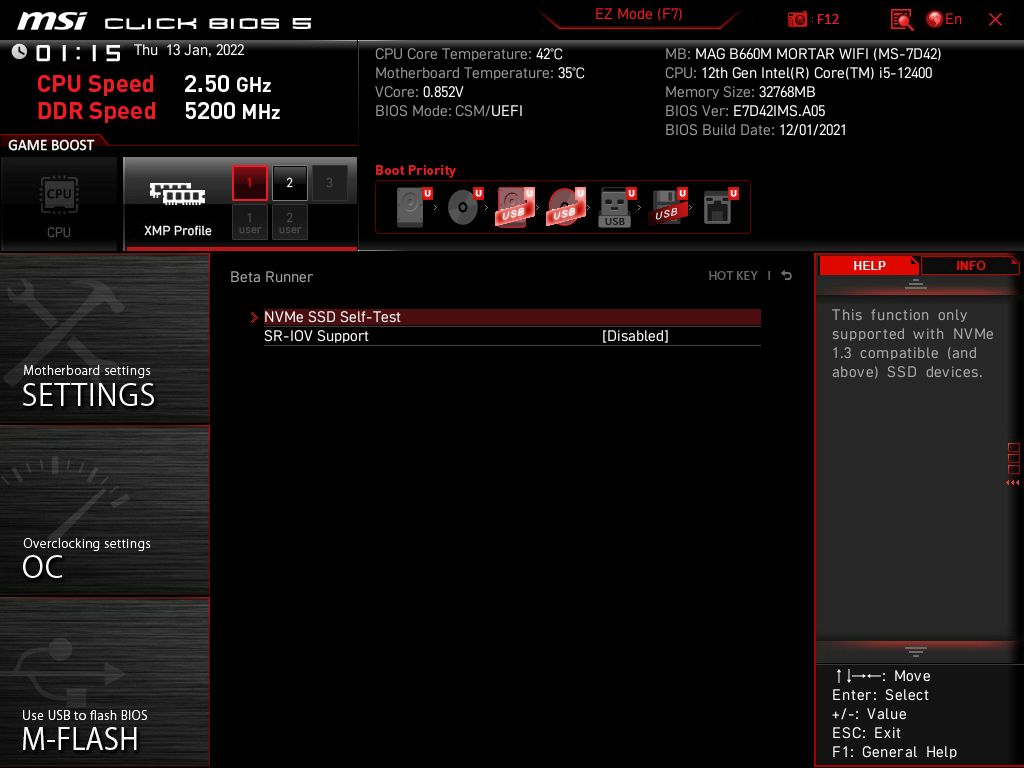Switch to XMP Profile 2

290,183
